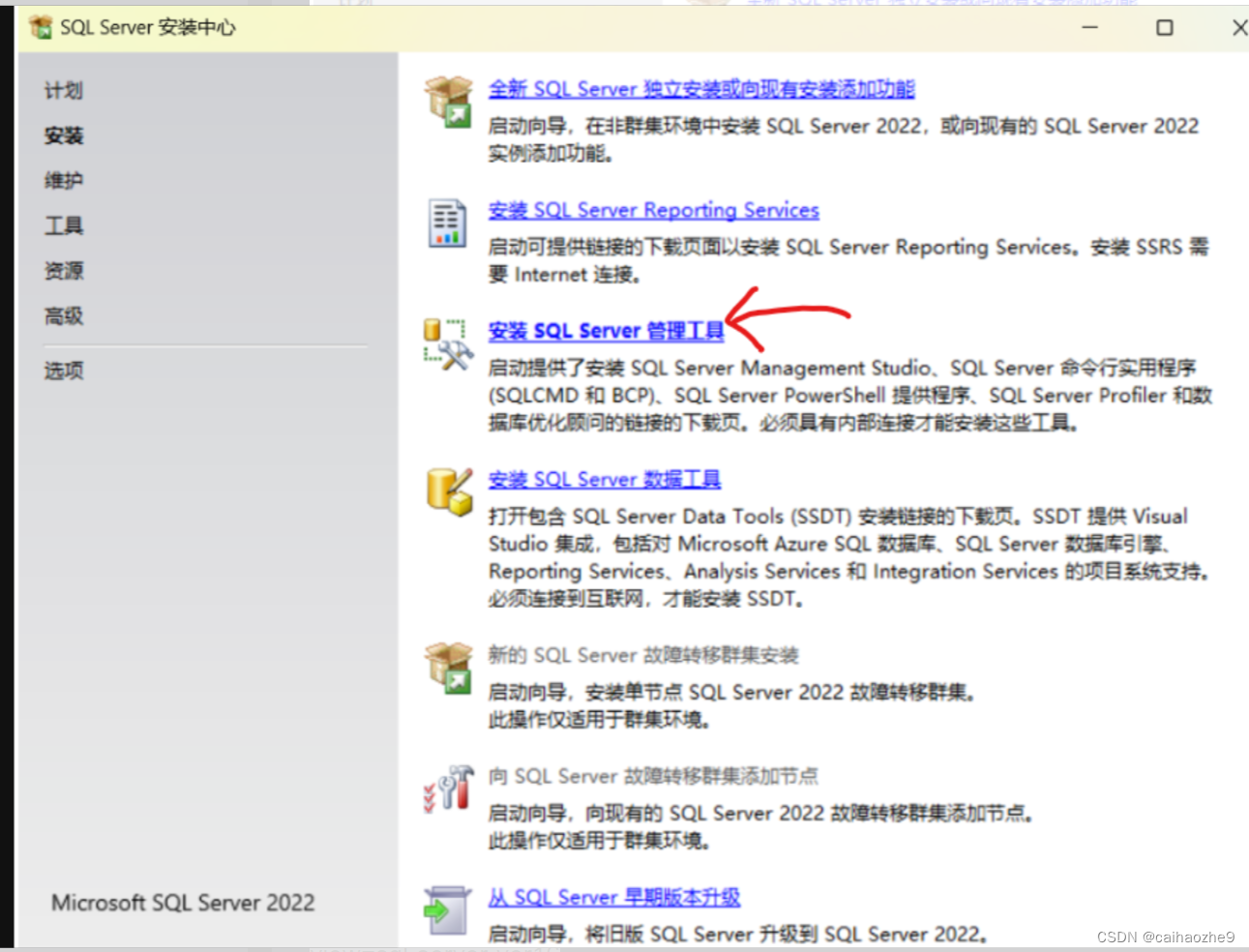Select the 安装 section in the sidebar
This screenshot has width=1249, height=952.
pos(63,135)
